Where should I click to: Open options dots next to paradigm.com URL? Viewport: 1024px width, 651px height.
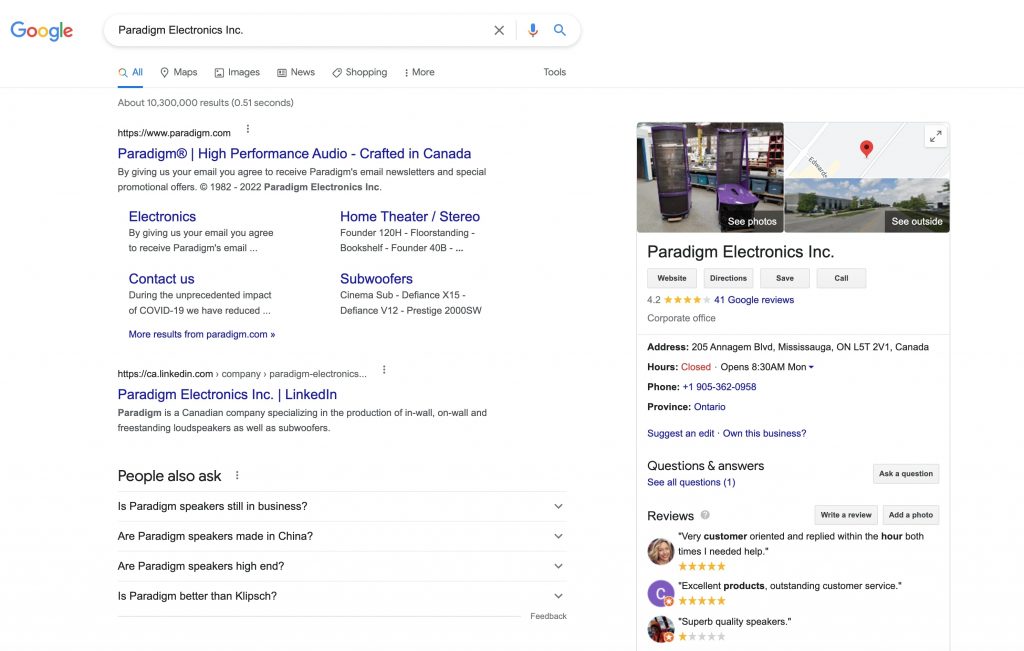click(248, 129)
